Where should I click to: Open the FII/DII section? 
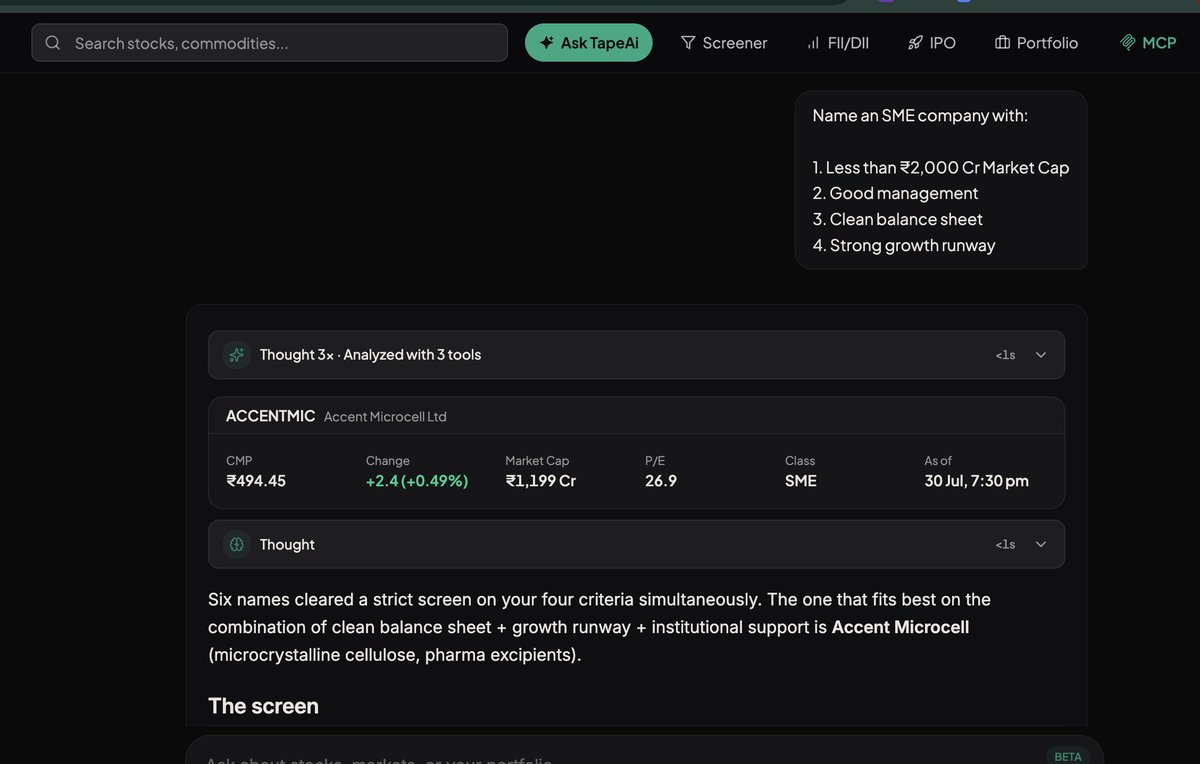838,43
